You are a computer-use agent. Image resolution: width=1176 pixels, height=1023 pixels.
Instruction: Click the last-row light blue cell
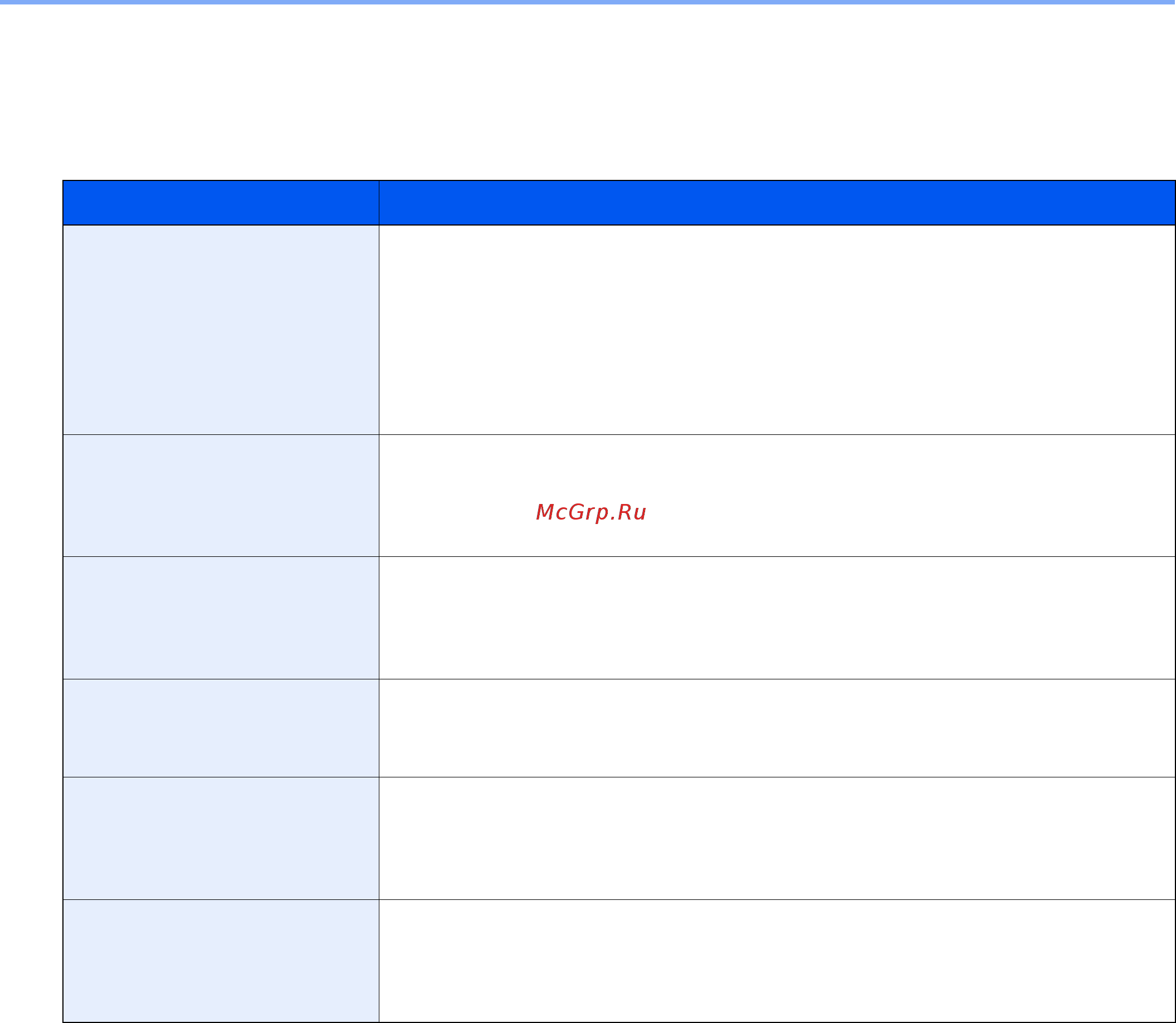tap(221, 960)
